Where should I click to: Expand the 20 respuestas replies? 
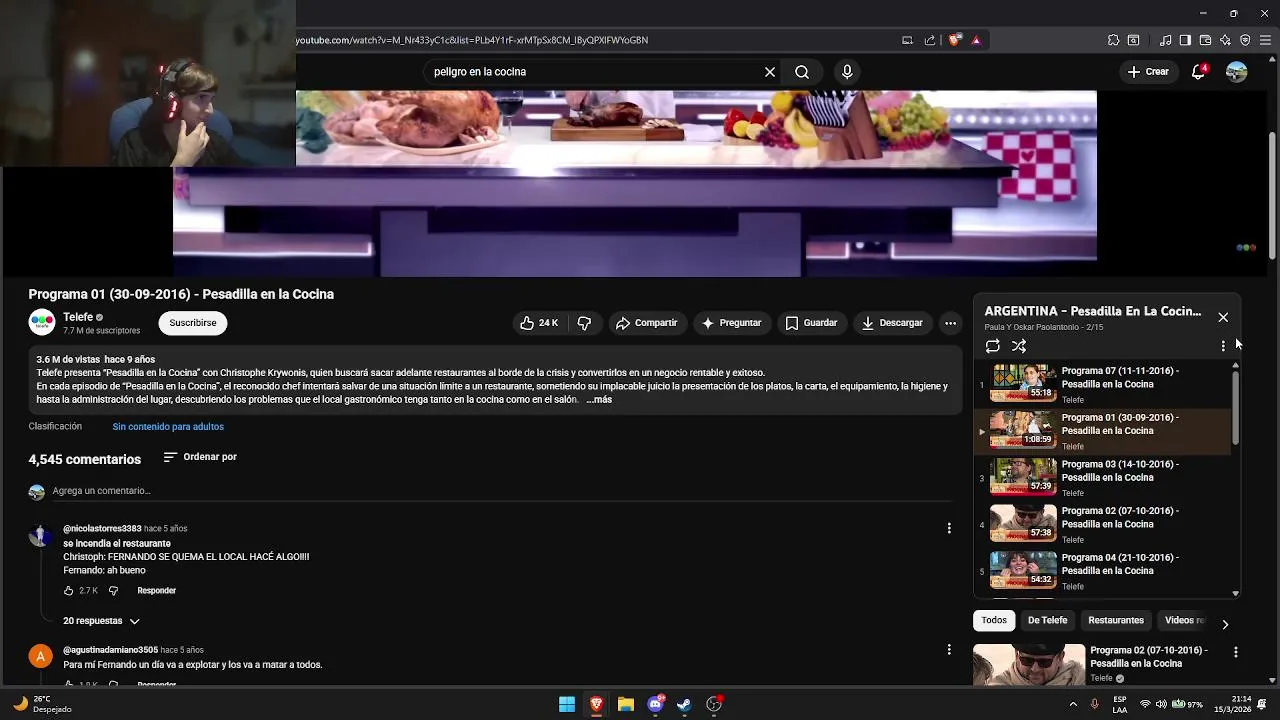[101, 621]
